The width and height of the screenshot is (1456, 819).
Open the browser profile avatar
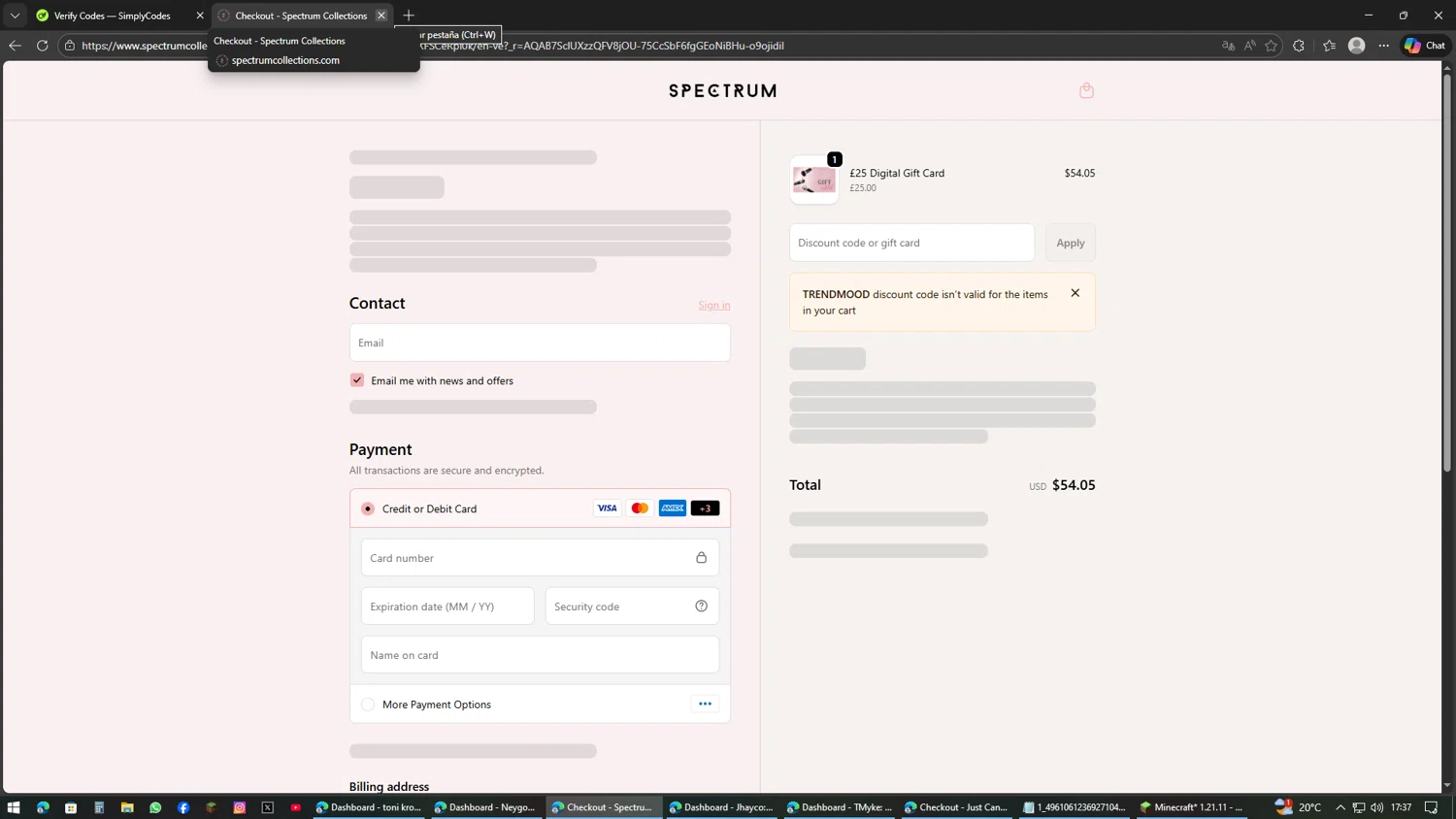click(1357, 46)
